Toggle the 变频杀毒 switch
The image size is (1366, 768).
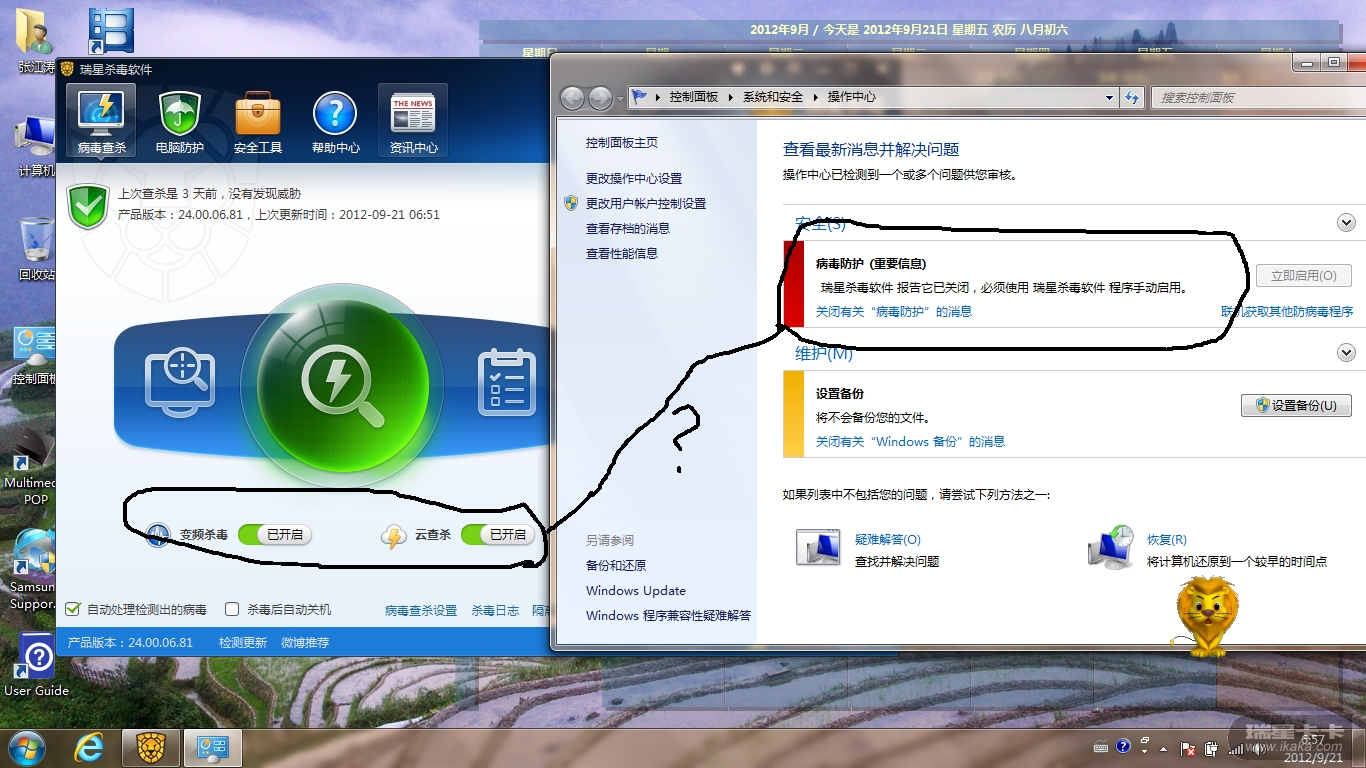pos(274,535)
